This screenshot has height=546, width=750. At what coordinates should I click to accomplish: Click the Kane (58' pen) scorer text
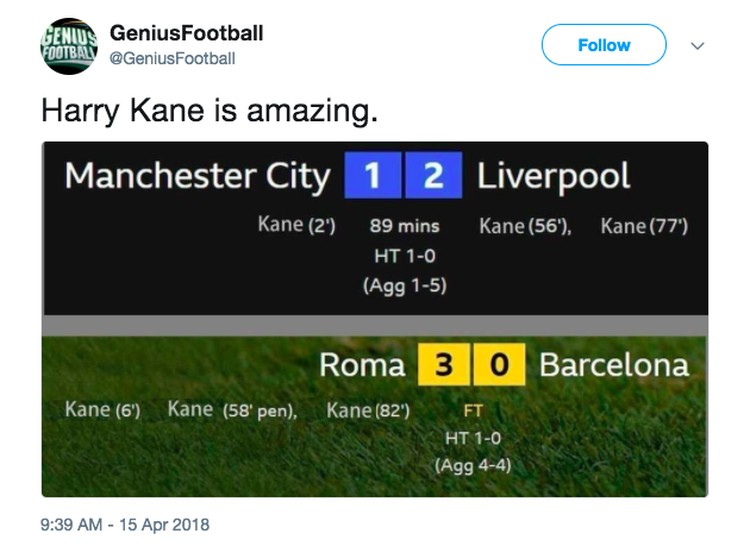point(232,410)
